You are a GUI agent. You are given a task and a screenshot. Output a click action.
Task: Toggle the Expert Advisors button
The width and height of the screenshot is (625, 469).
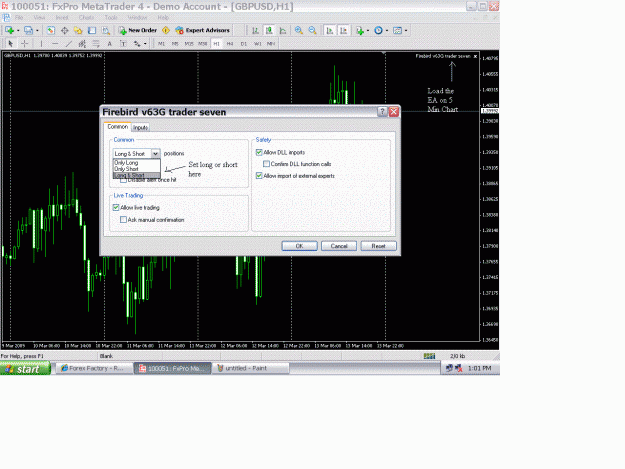click(x=203, y=30)
